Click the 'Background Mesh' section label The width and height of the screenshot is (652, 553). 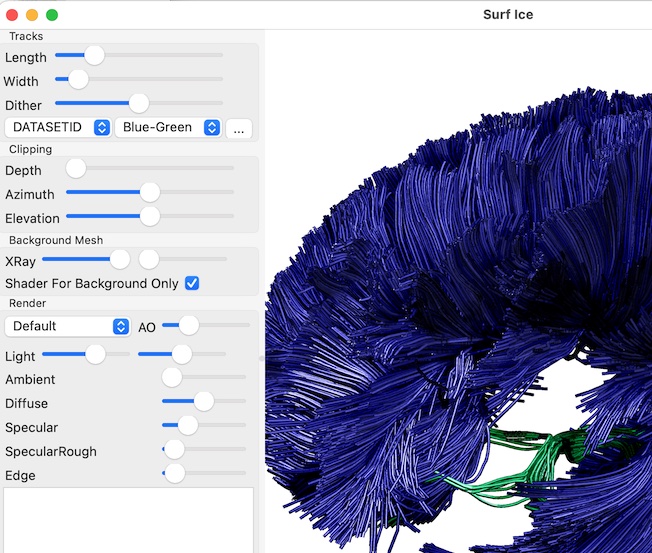(x=56, y=240)
